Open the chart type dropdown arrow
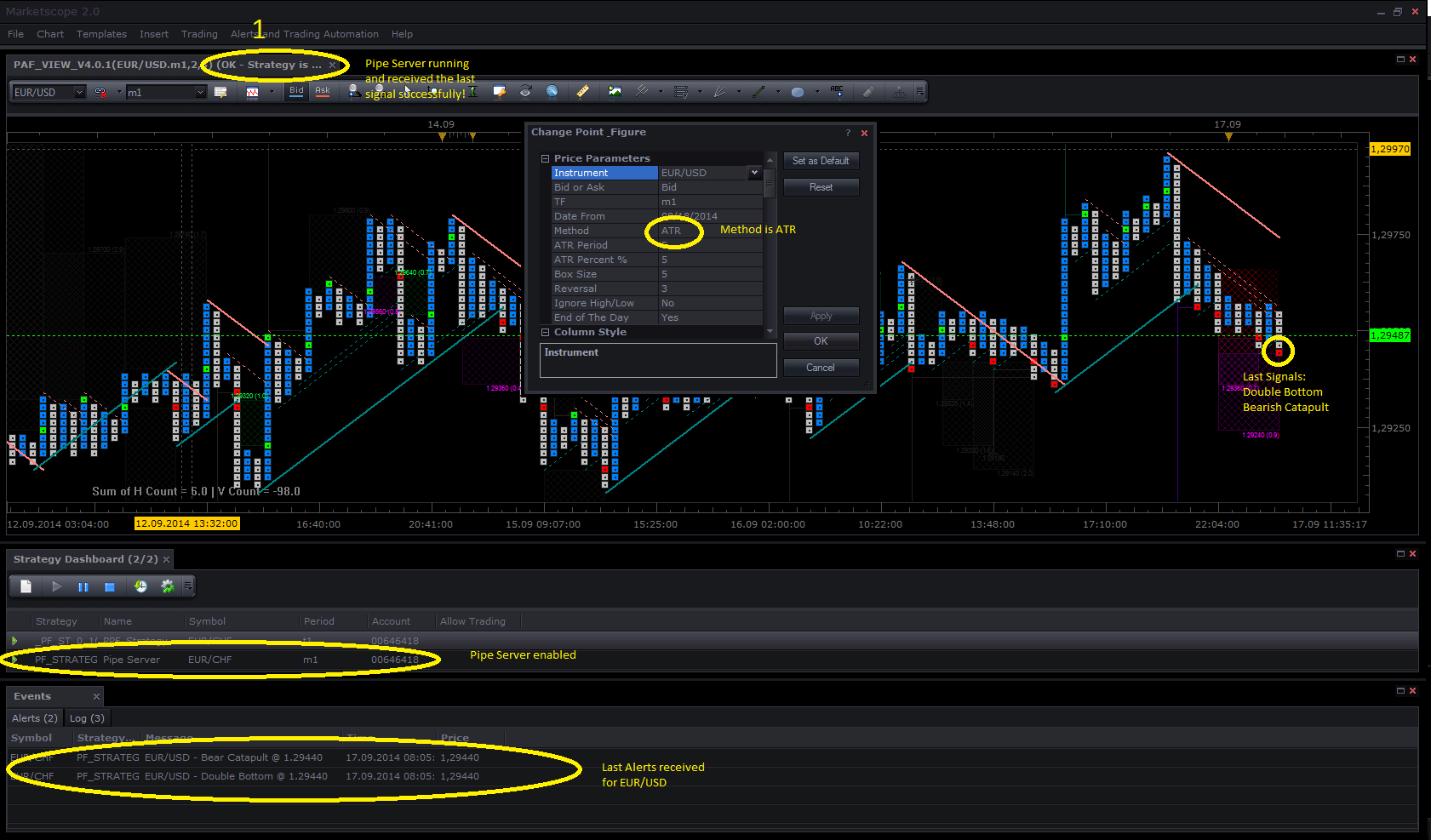 tap(272, 92)
